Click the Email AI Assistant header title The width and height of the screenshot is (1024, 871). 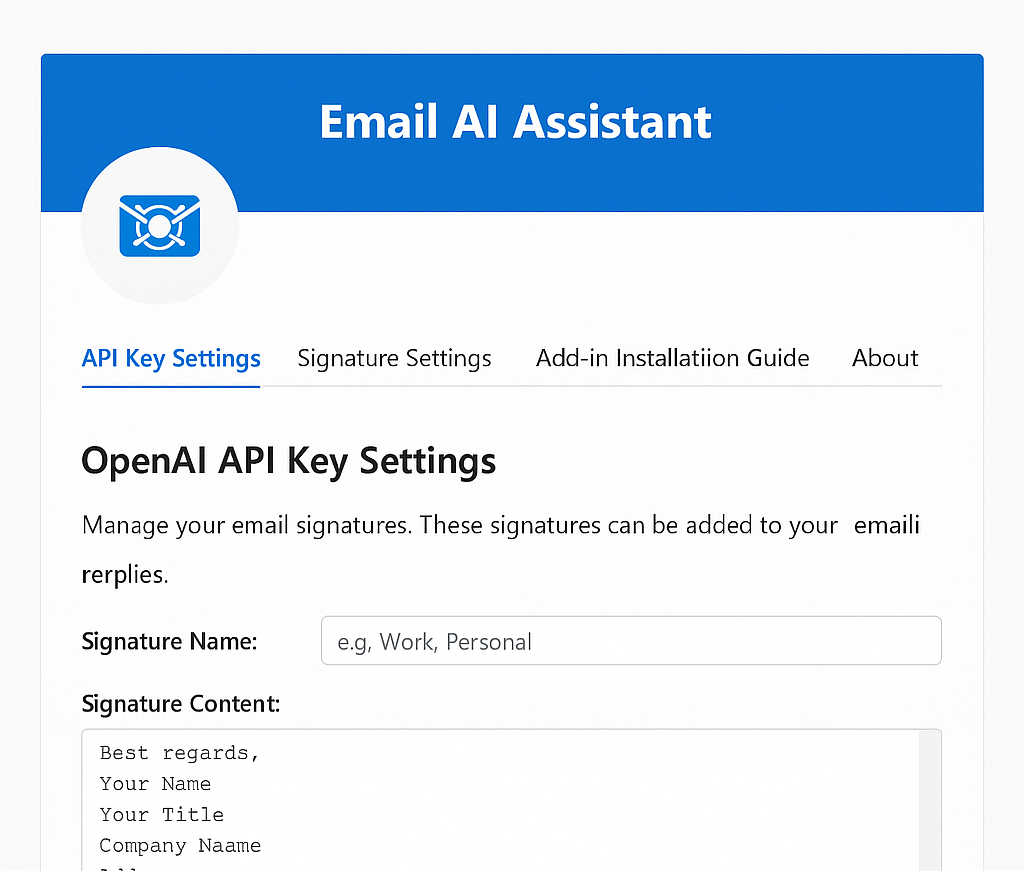(x=515, y=122)
